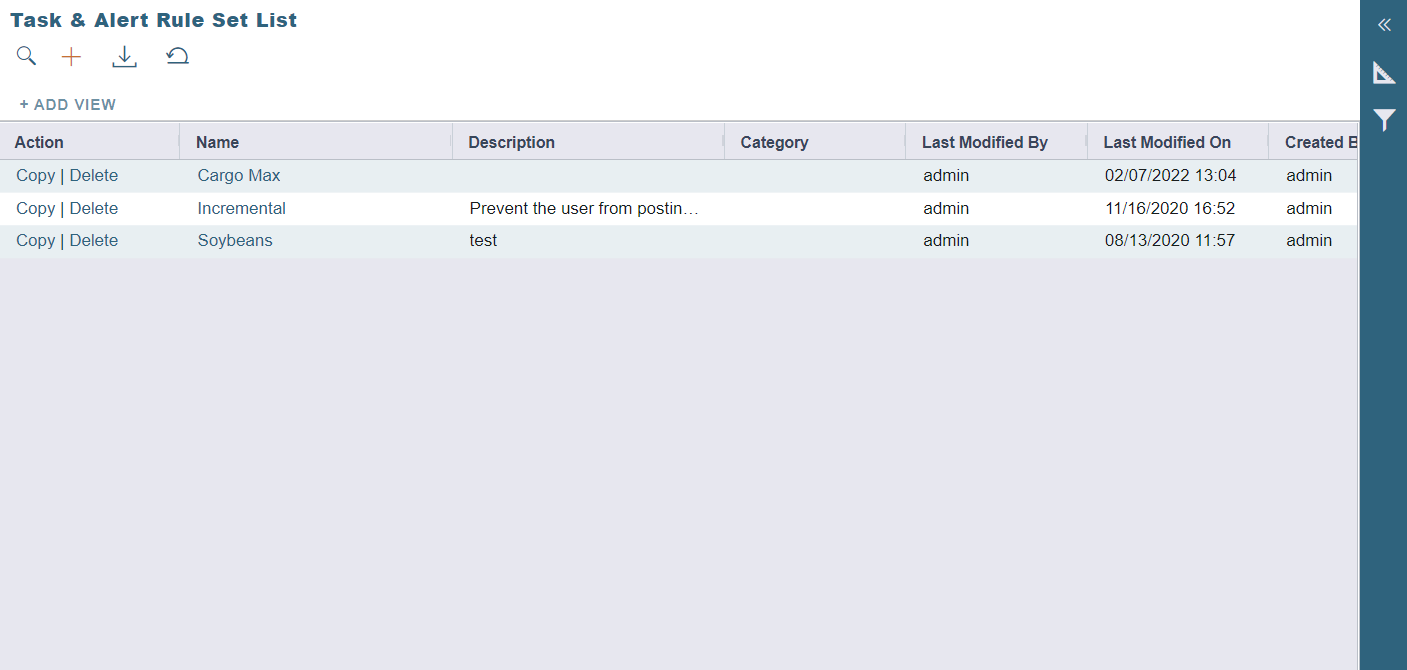
Task: Delete the Soybeans rule set
Action: tap(94, 241)
